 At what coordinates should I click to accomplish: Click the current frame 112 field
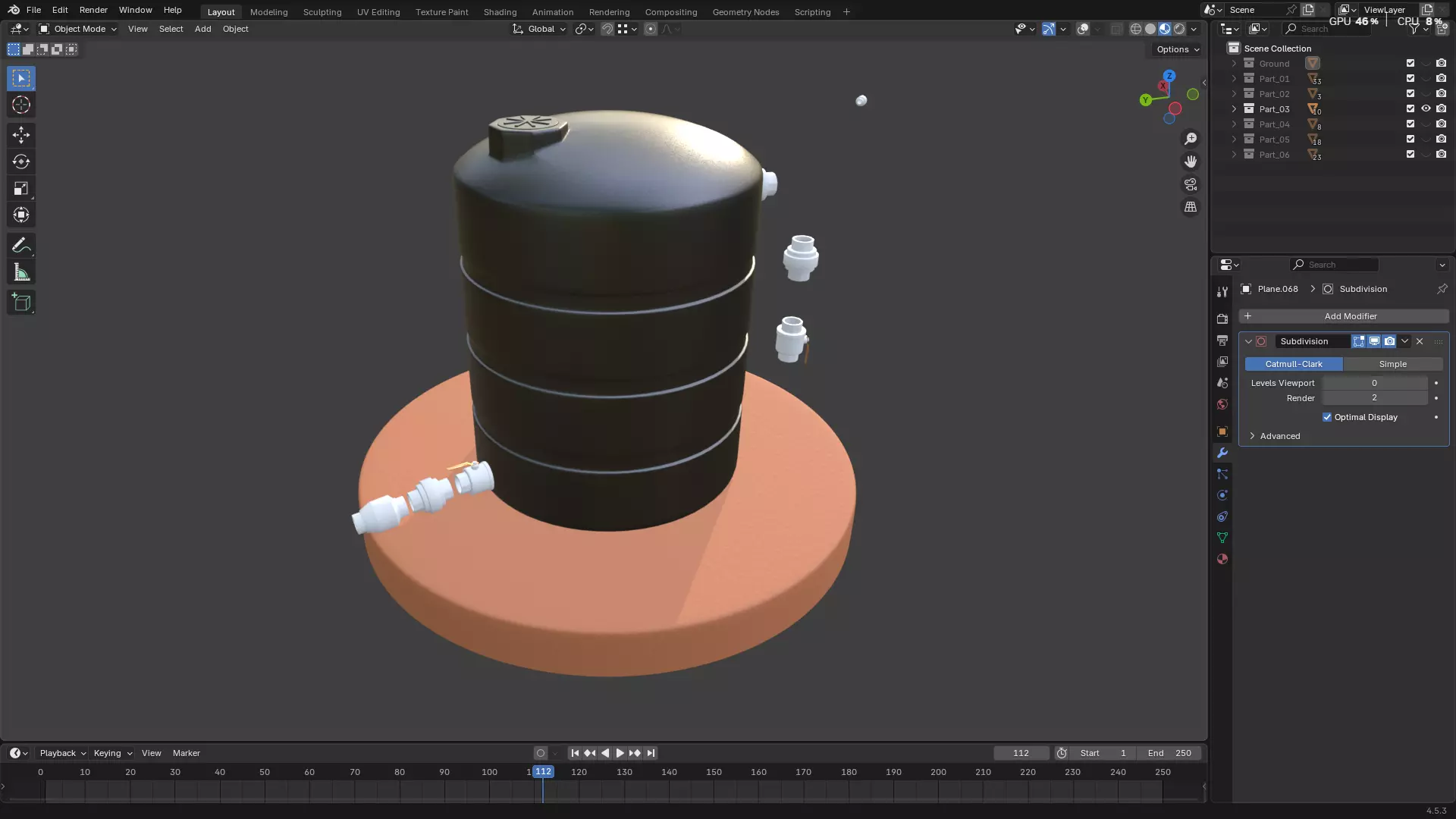[x=1021, y=753]
